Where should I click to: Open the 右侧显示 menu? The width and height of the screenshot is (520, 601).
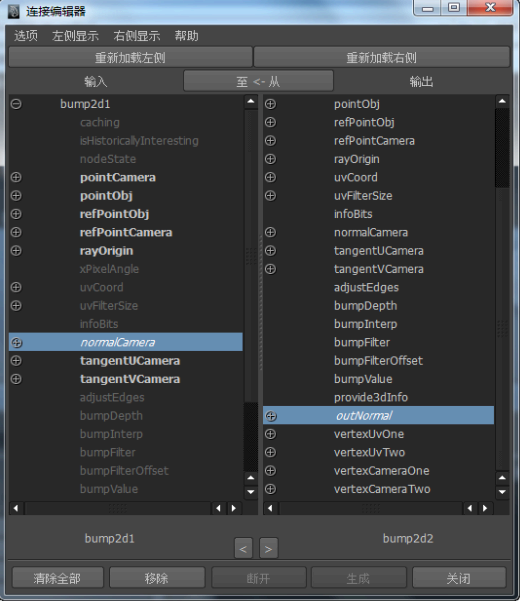pyautogui.click(x=136, y=36)
